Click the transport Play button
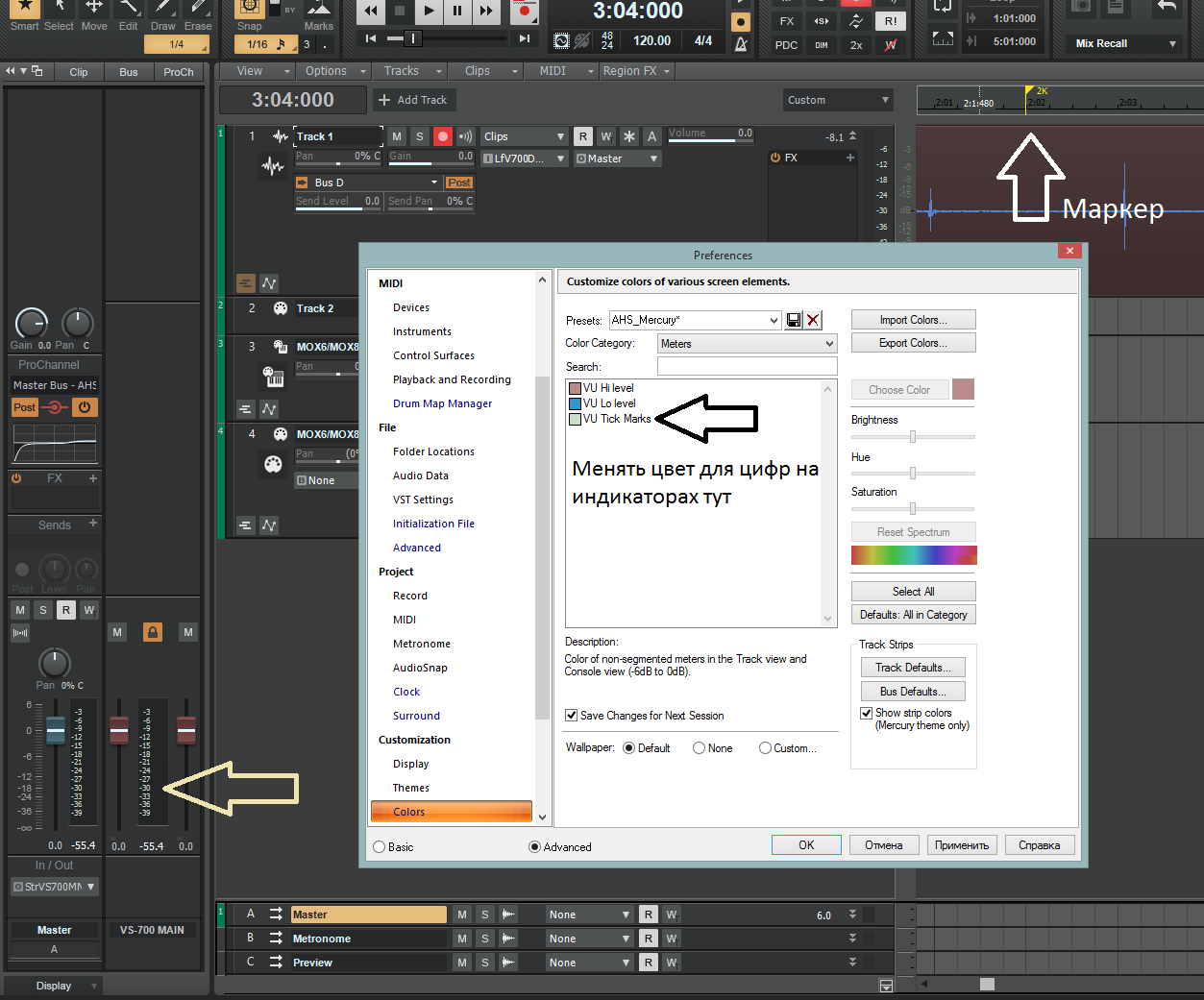 click(x=429, y=12)
